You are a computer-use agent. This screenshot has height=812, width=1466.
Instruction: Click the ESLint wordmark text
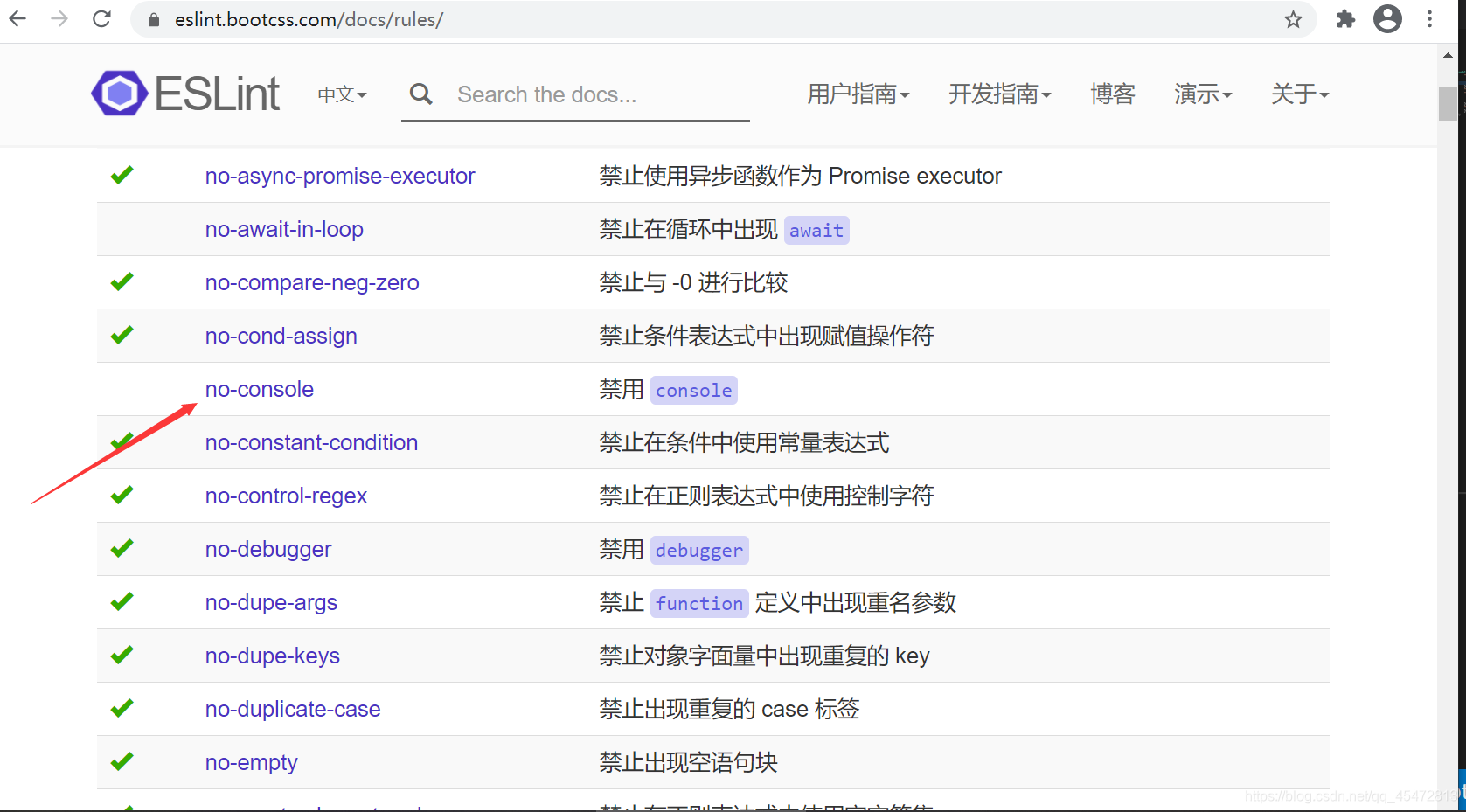click(x=217, y=94)
